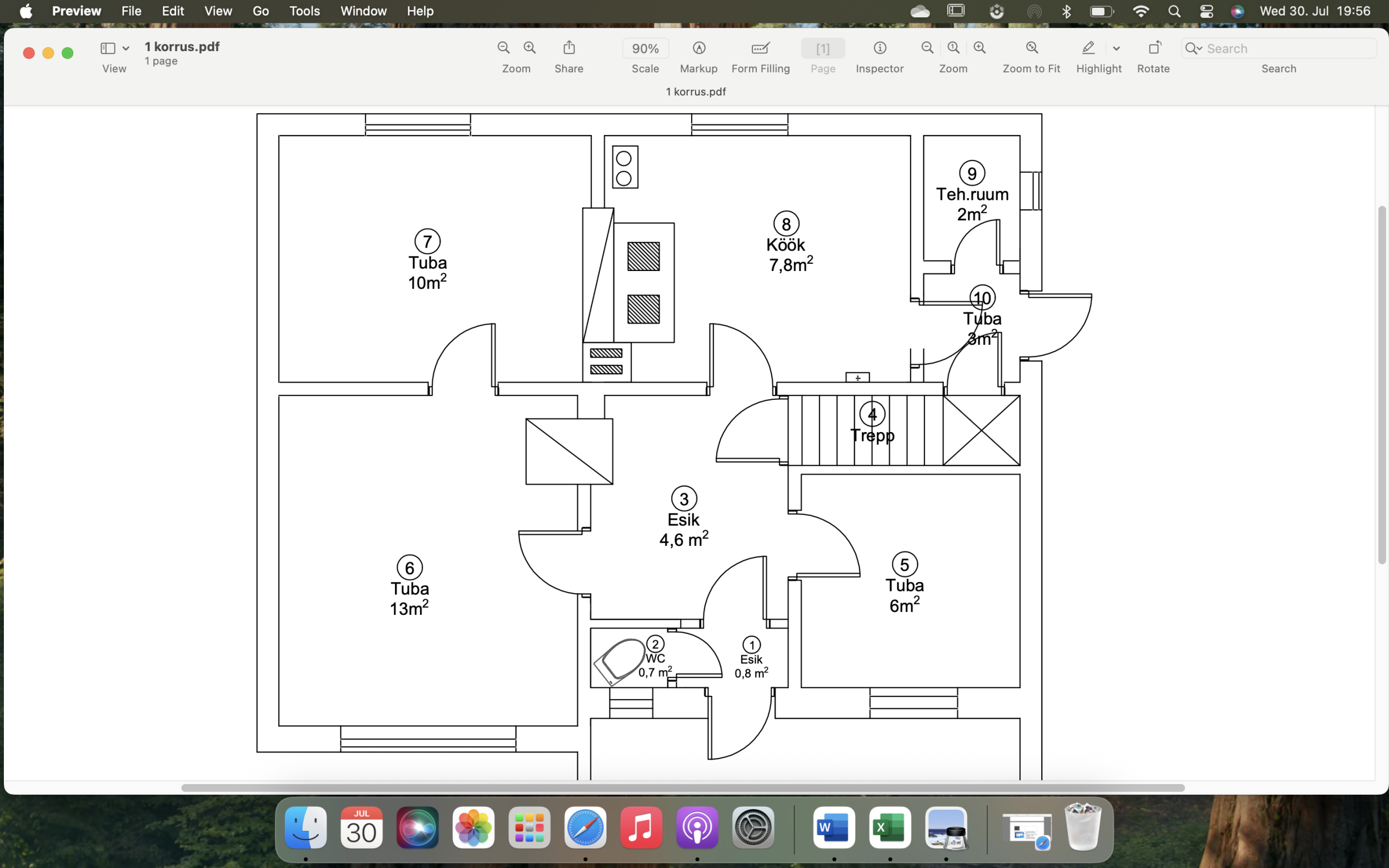Expand the Highlight color dropdown arrow

click(x=1116, y=48)
